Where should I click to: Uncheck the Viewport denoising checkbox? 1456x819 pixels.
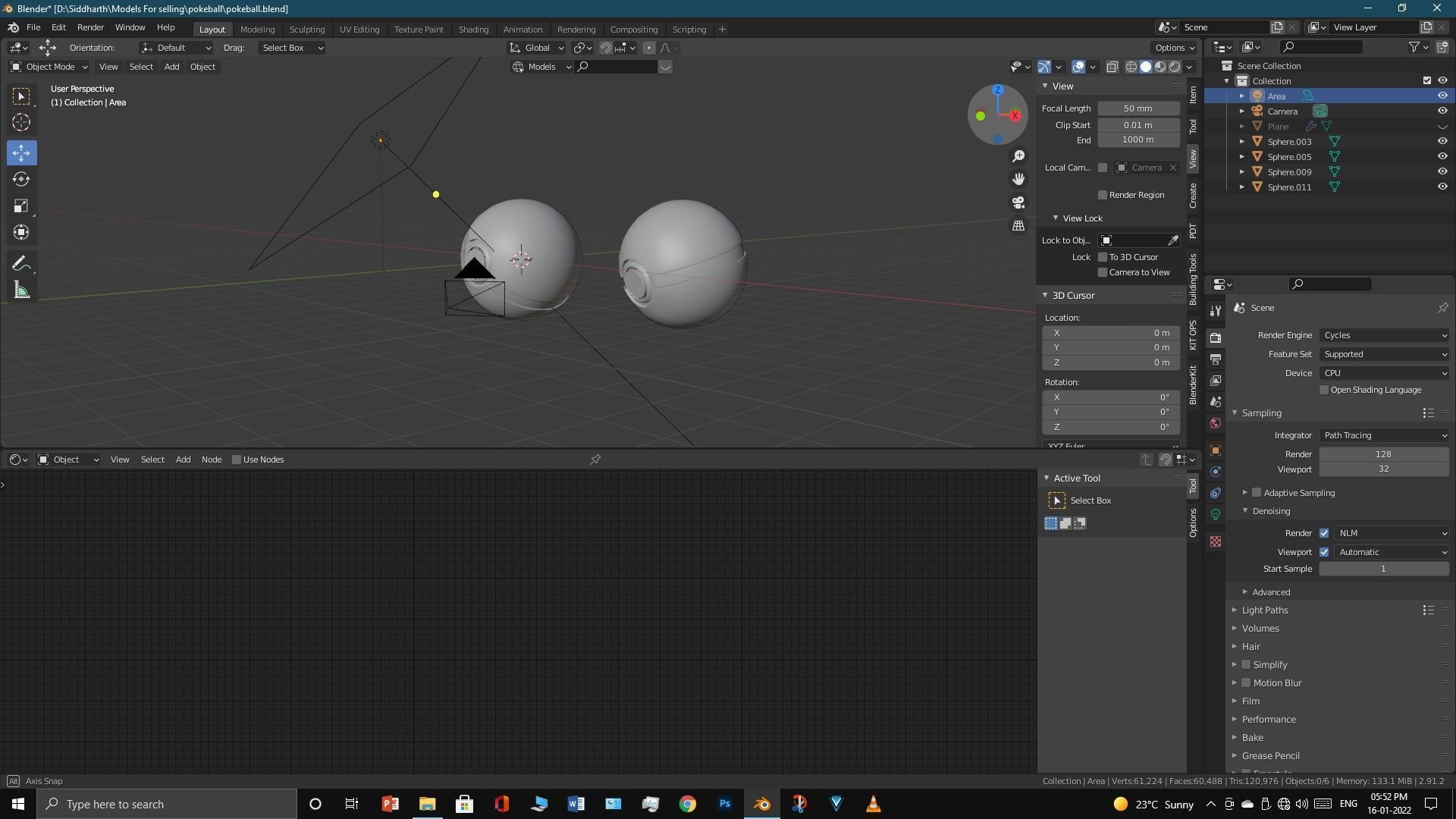pyautogui.click(x=1324, y=552)
